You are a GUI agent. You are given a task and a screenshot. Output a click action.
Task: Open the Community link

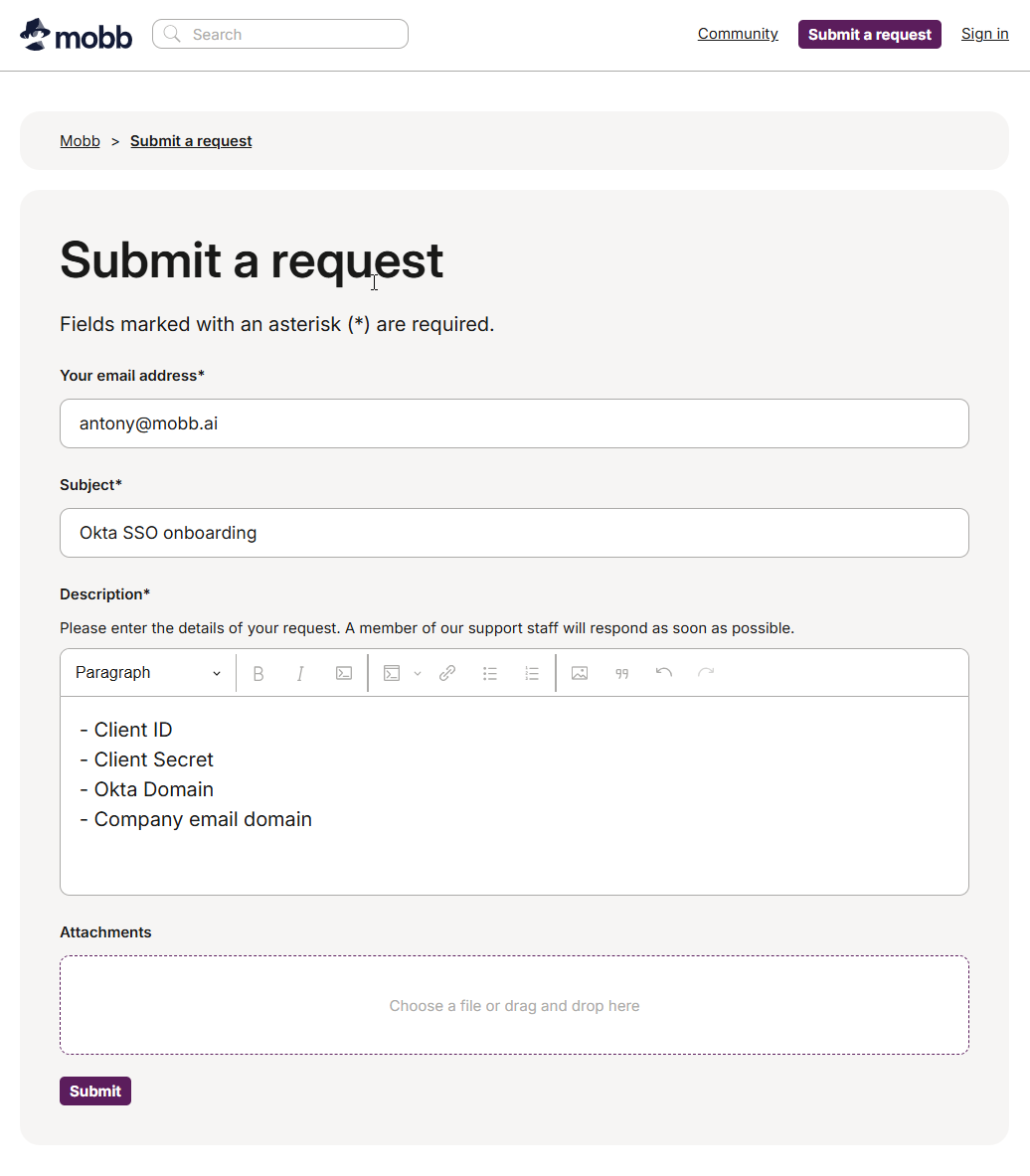click(738, 34)
